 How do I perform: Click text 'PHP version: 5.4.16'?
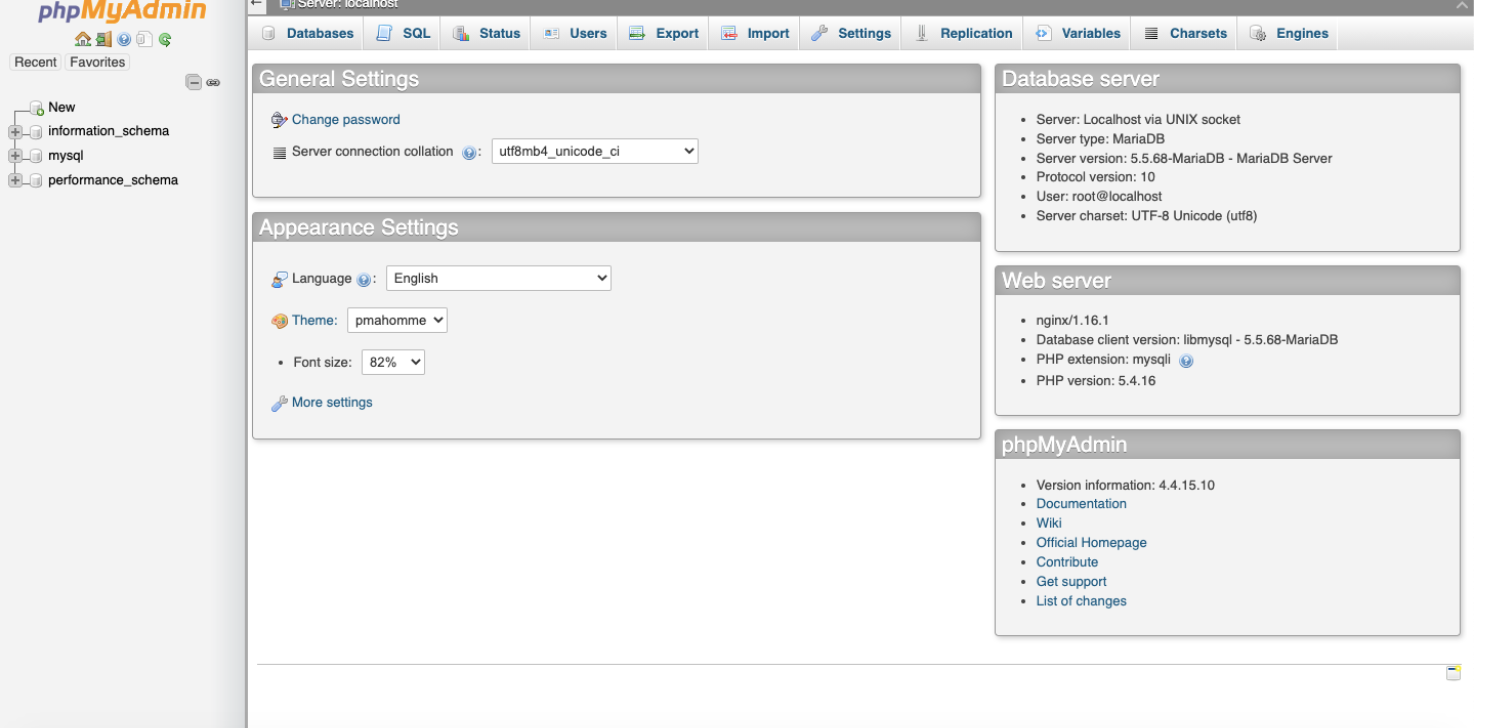(1096, 381)
